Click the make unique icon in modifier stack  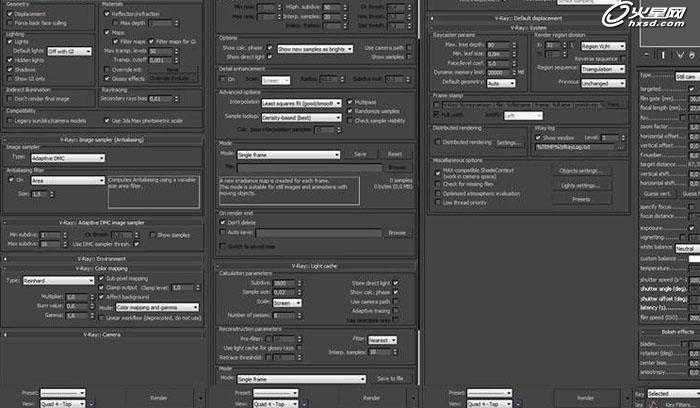[x=680, y=55]
